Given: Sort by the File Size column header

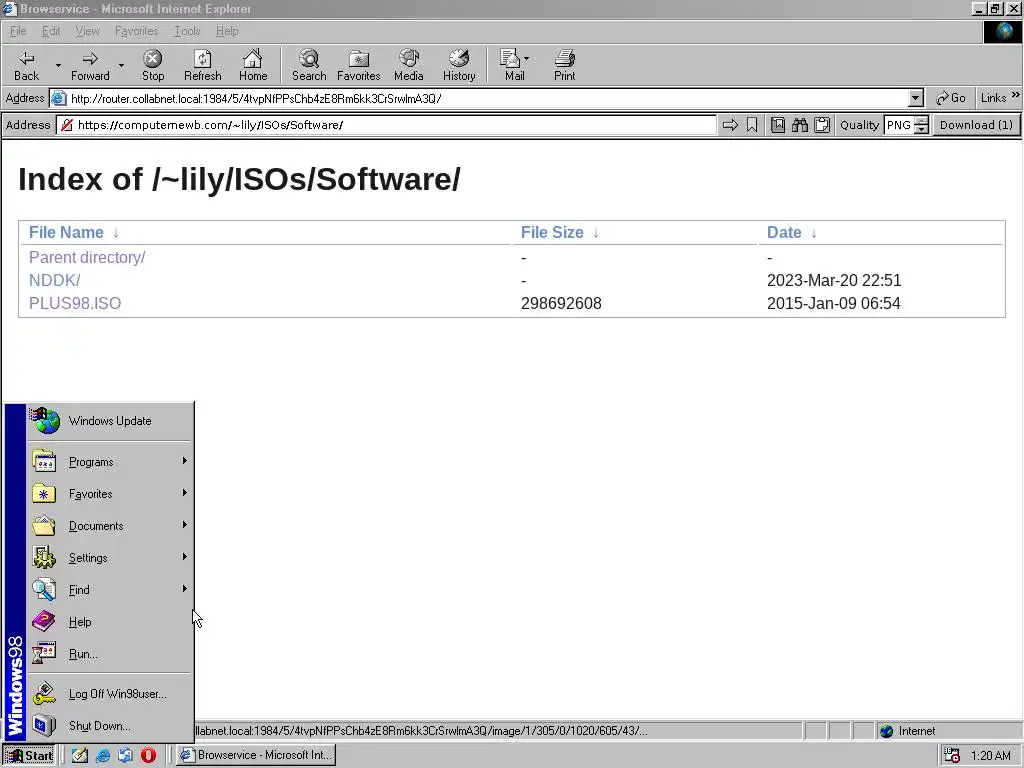Looking at the screenshot, I should click(x=552, y=232).
